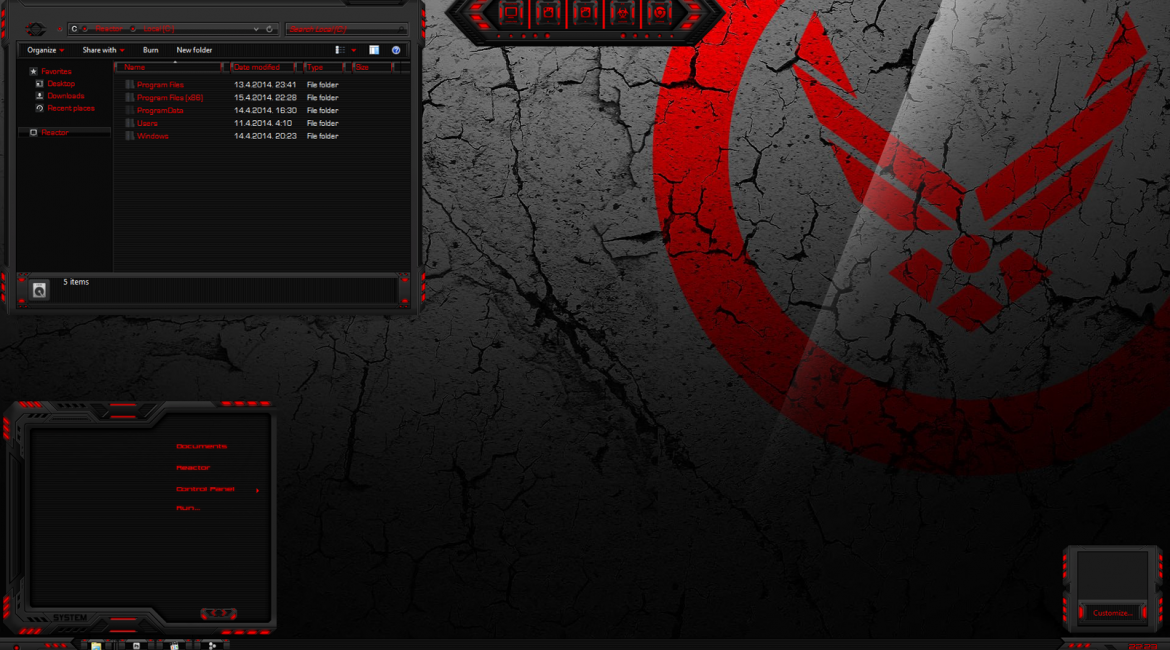Image resolution: width=1170 pixels, height=650 pixels.
Task: Click the Program Files folder icon
Action: (x=130, y=84)
